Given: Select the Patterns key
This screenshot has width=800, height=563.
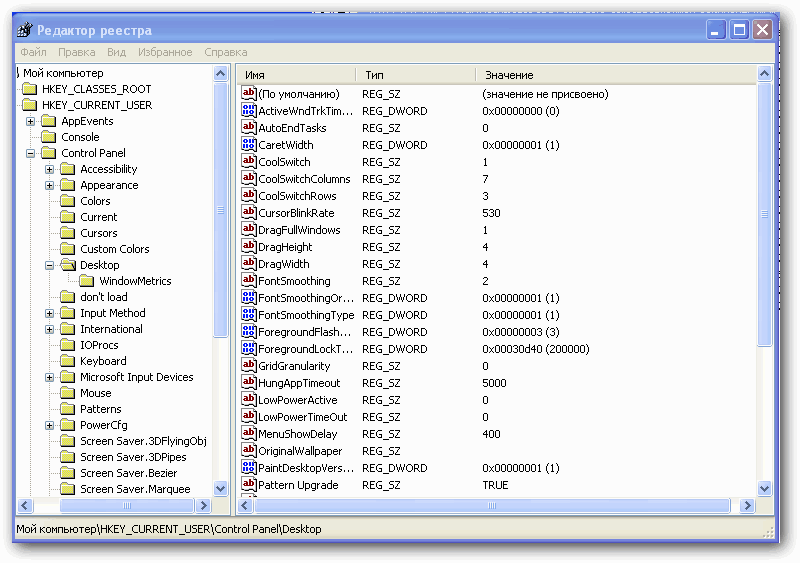Looking at the screenshot, I should tap(101, 409).
